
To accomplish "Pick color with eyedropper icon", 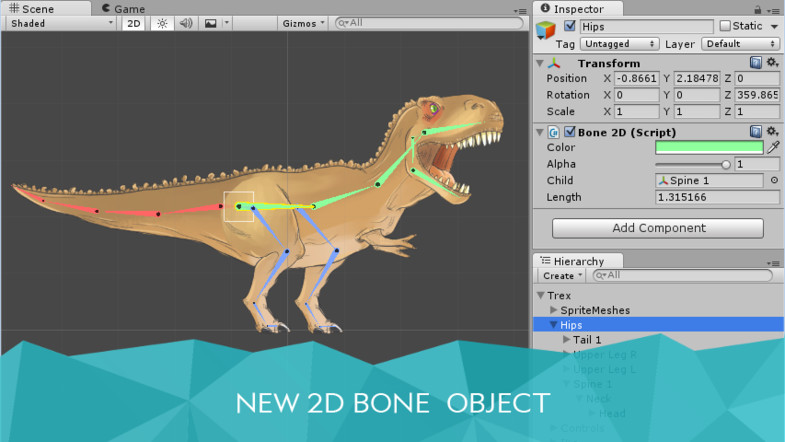I will (x=773, y=147).
